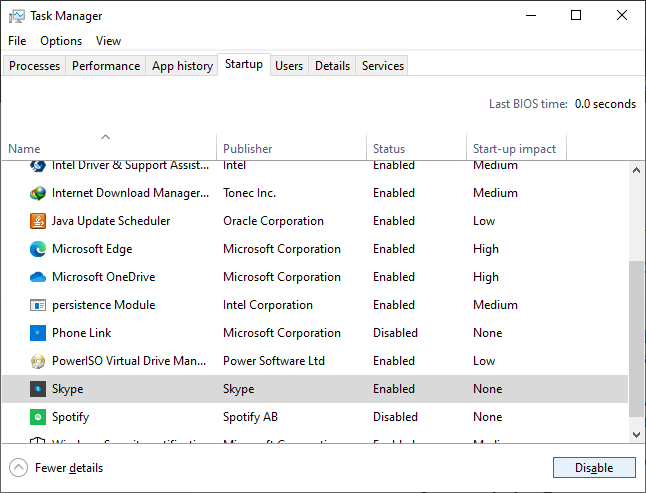The image size is (646, 493).
Task: Select the Startup tab
Action: tap(244, 65)
